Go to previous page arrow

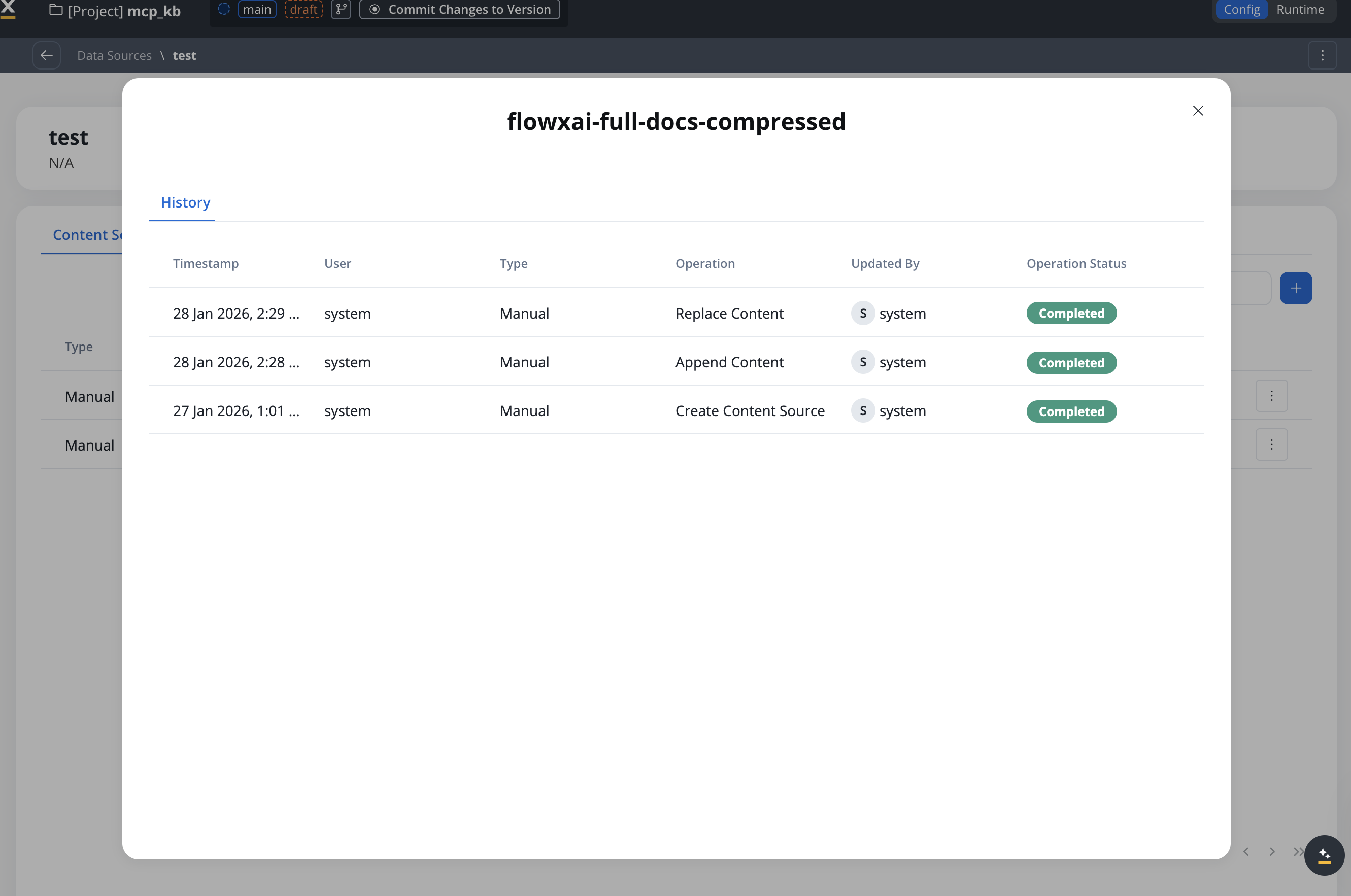click(x=1246, y=851)
